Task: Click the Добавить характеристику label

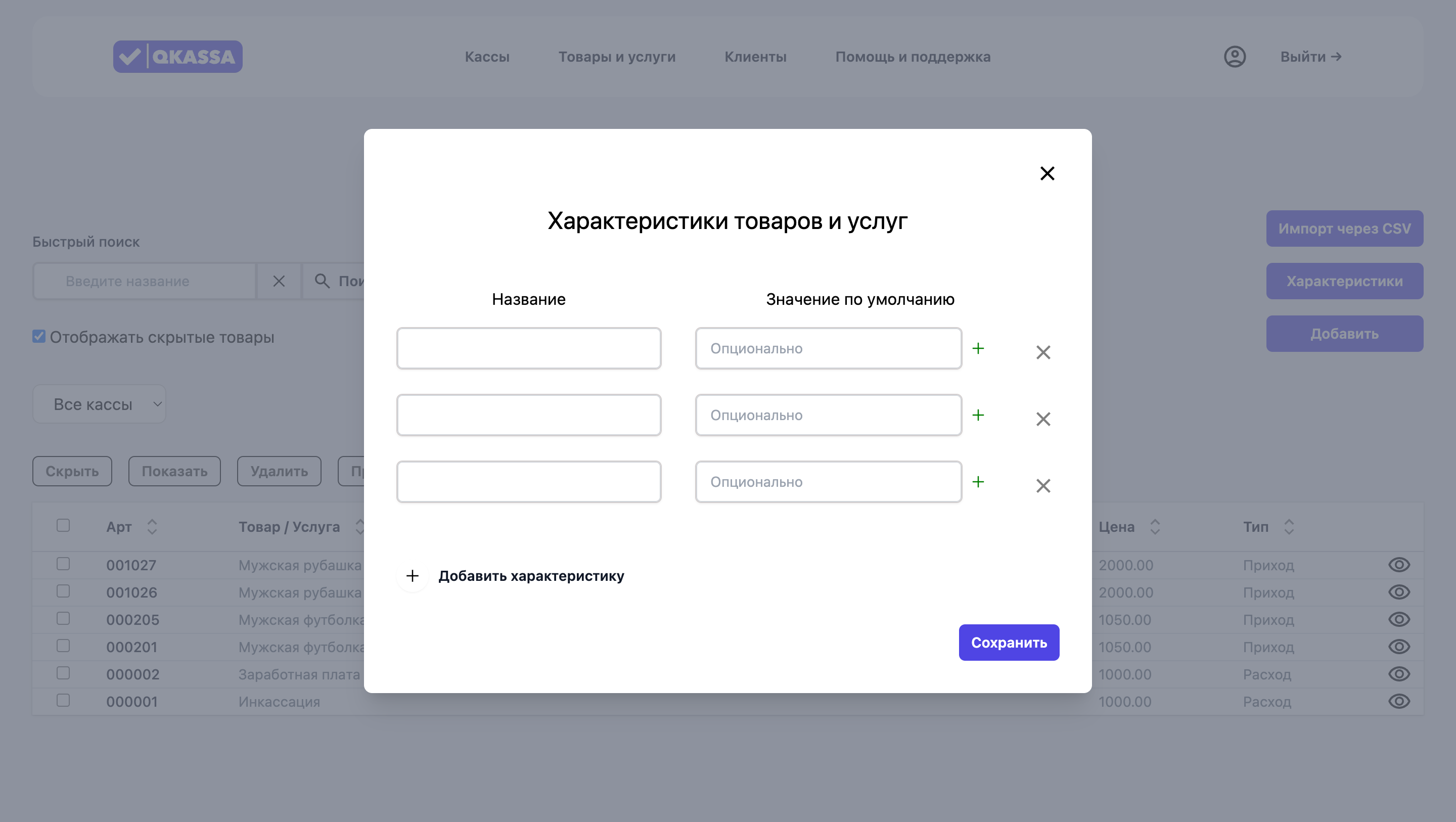Action: pyautogui.click(x=531, y=576)
